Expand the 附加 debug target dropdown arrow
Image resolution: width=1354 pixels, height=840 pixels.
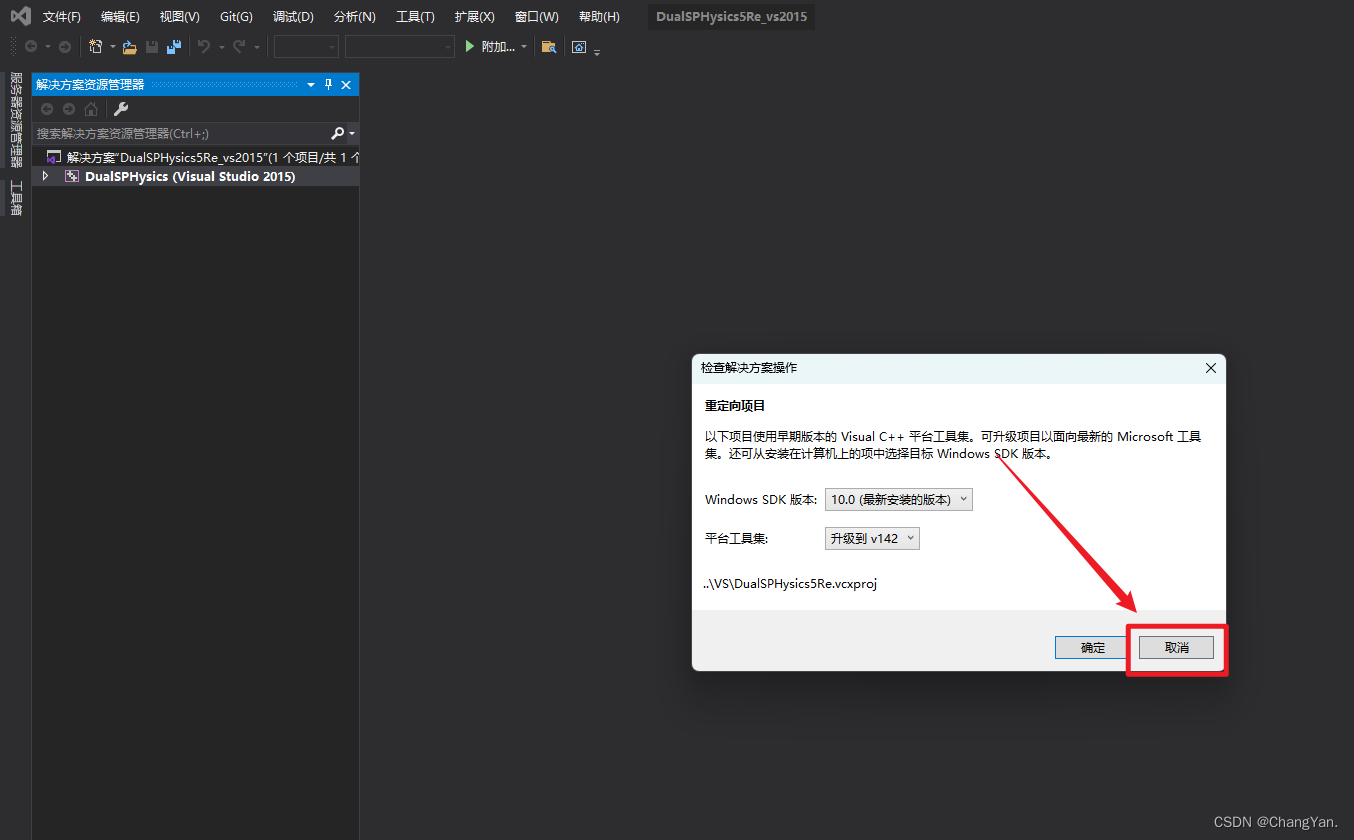524,47
